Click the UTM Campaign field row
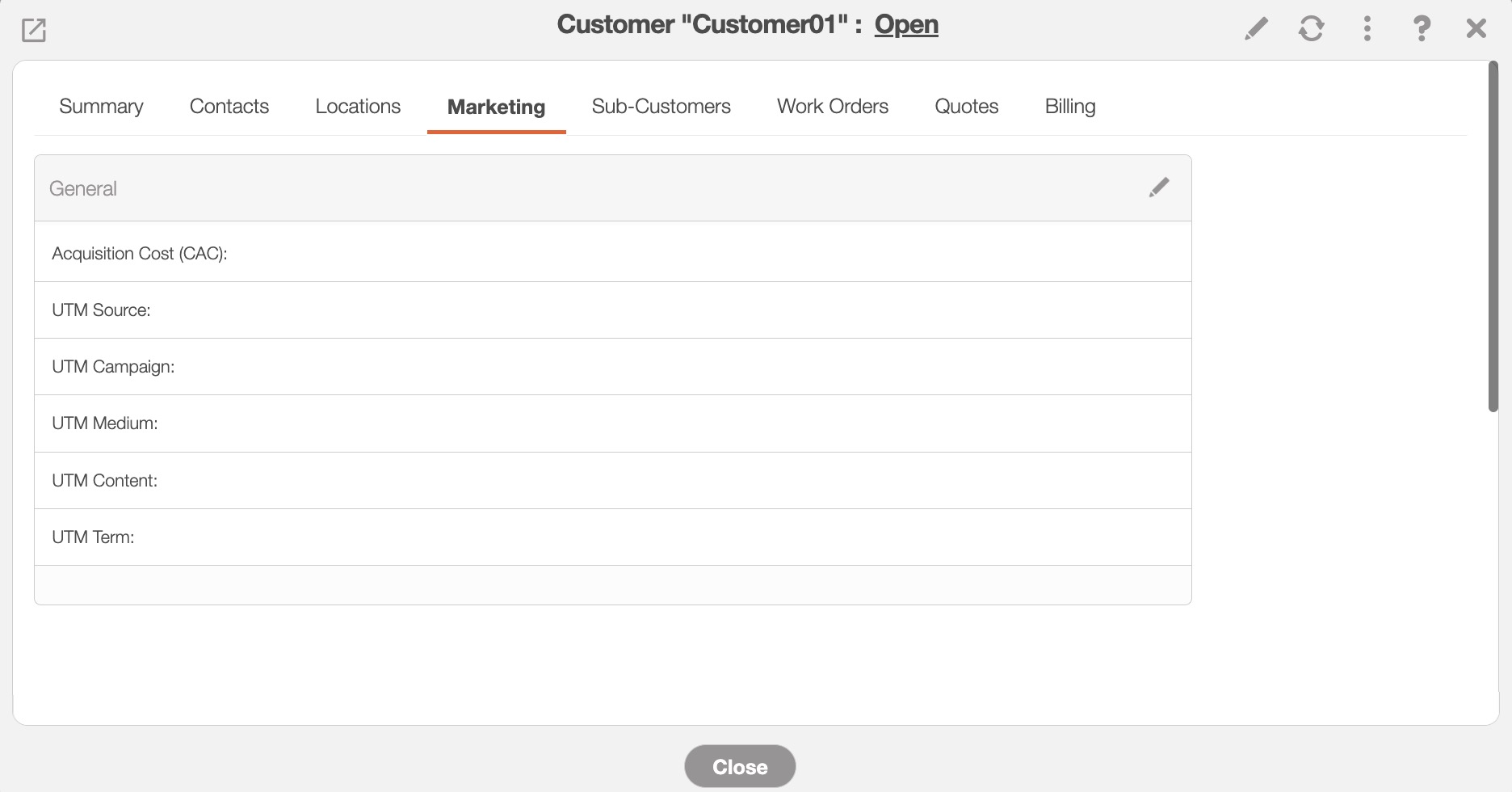 tap(612, 367)
